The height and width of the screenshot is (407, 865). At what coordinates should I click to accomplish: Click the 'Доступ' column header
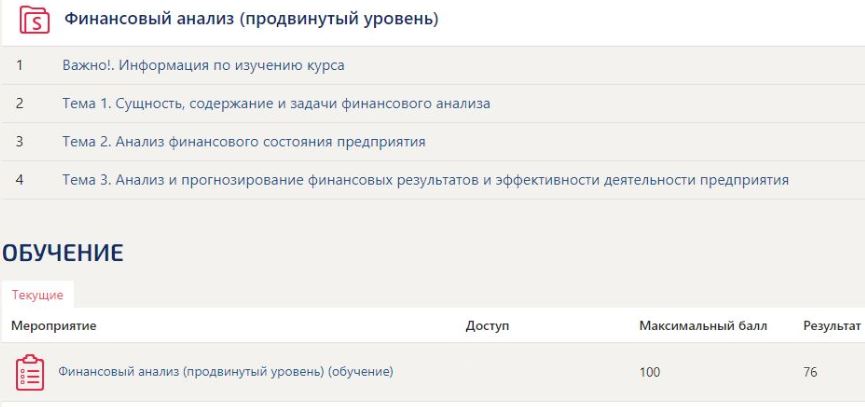487,326
